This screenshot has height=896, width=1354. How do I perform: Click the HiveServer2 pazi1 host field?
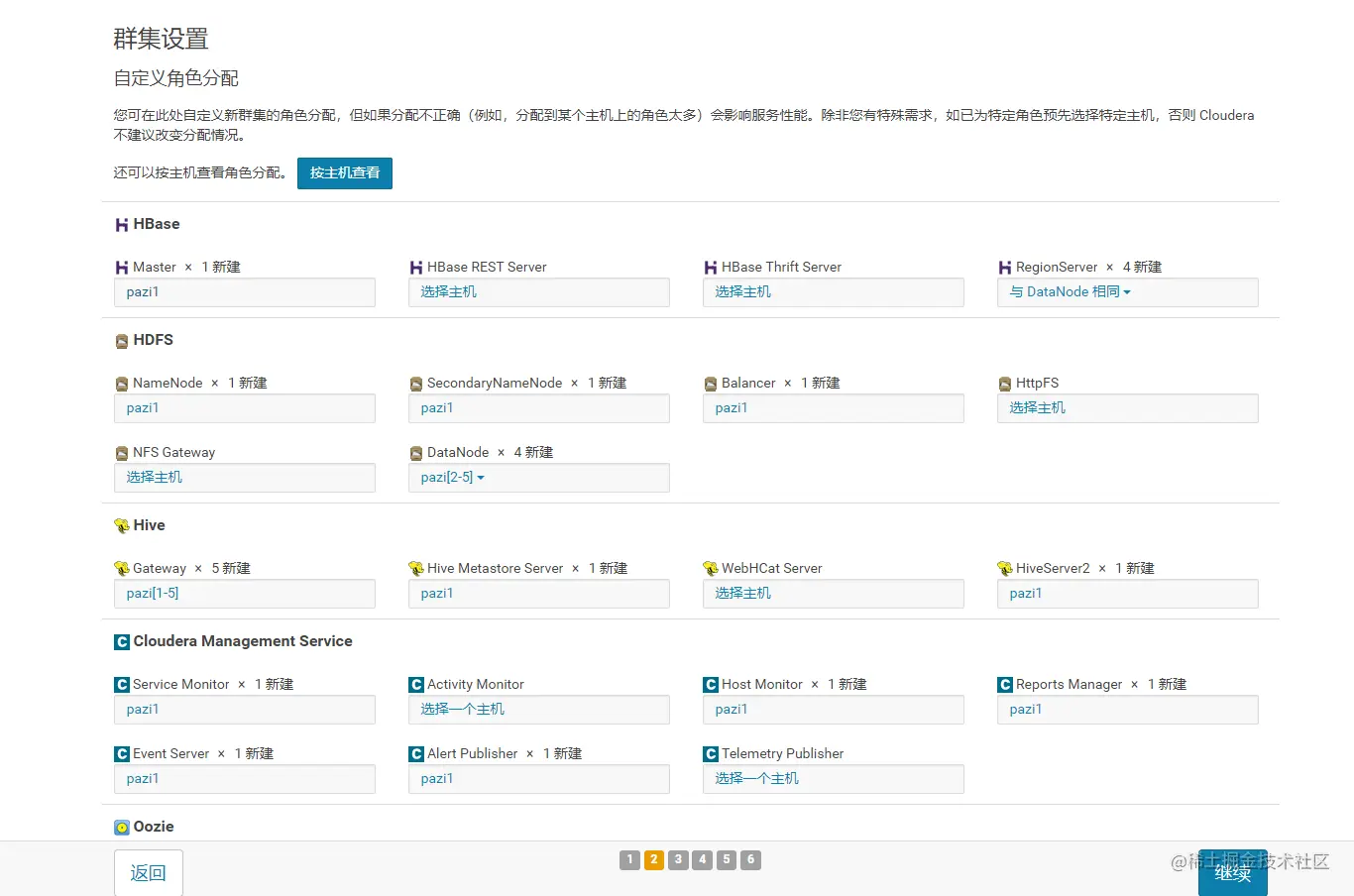(x=1128, y=594)
